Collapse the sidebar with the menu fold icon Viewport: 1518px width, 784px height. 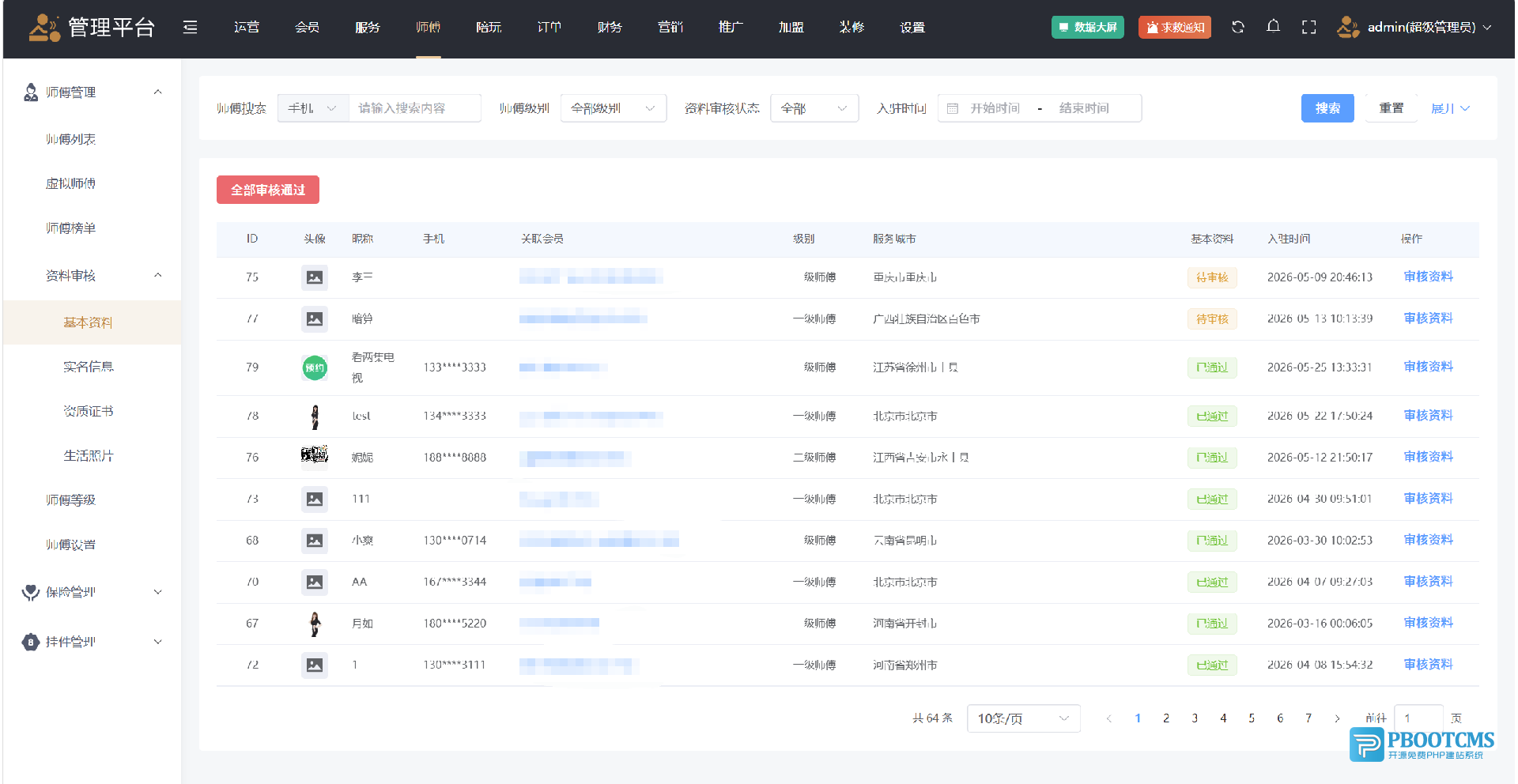coord(191,28)
